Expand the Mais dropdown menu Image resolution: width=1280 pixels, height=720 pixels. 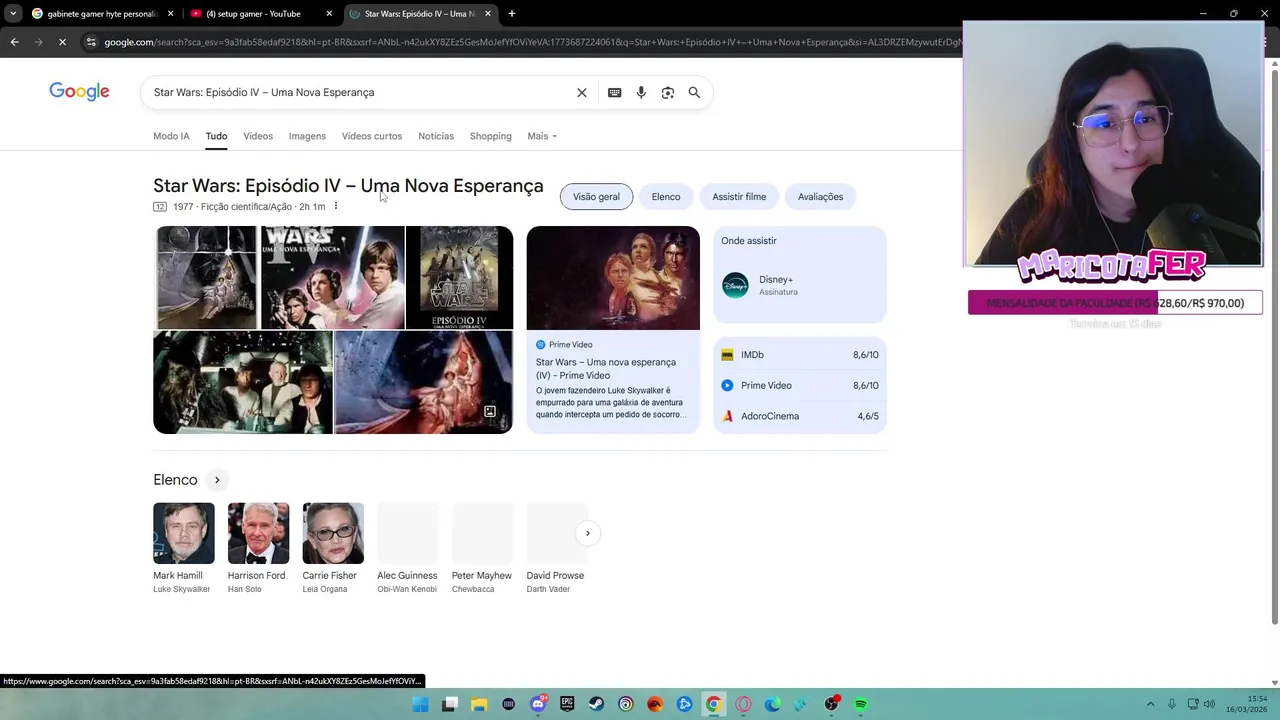click(x=542, y=136)
